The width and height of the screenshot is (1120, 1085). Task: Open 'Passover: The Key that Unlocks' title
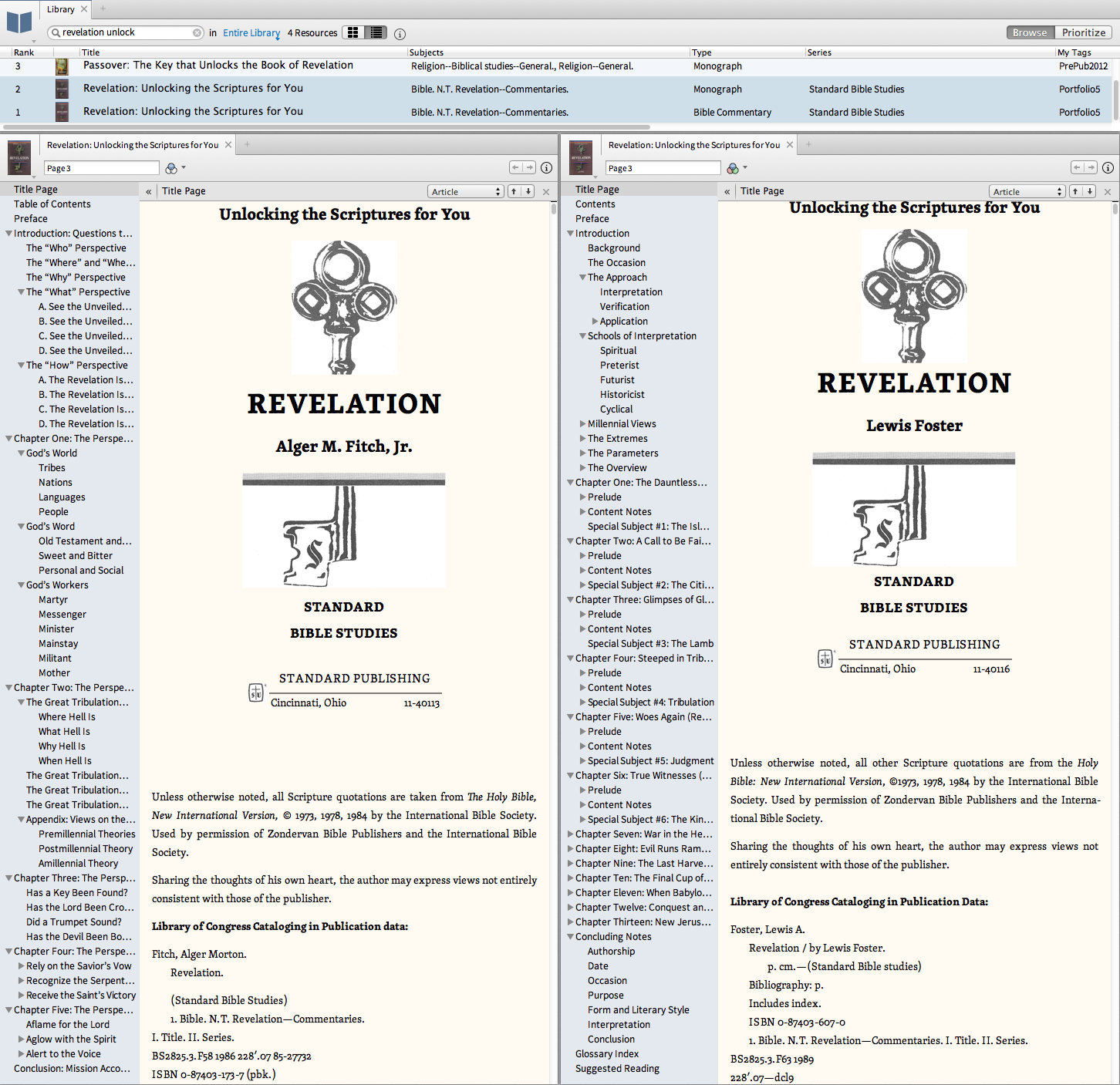coord(218,66)
